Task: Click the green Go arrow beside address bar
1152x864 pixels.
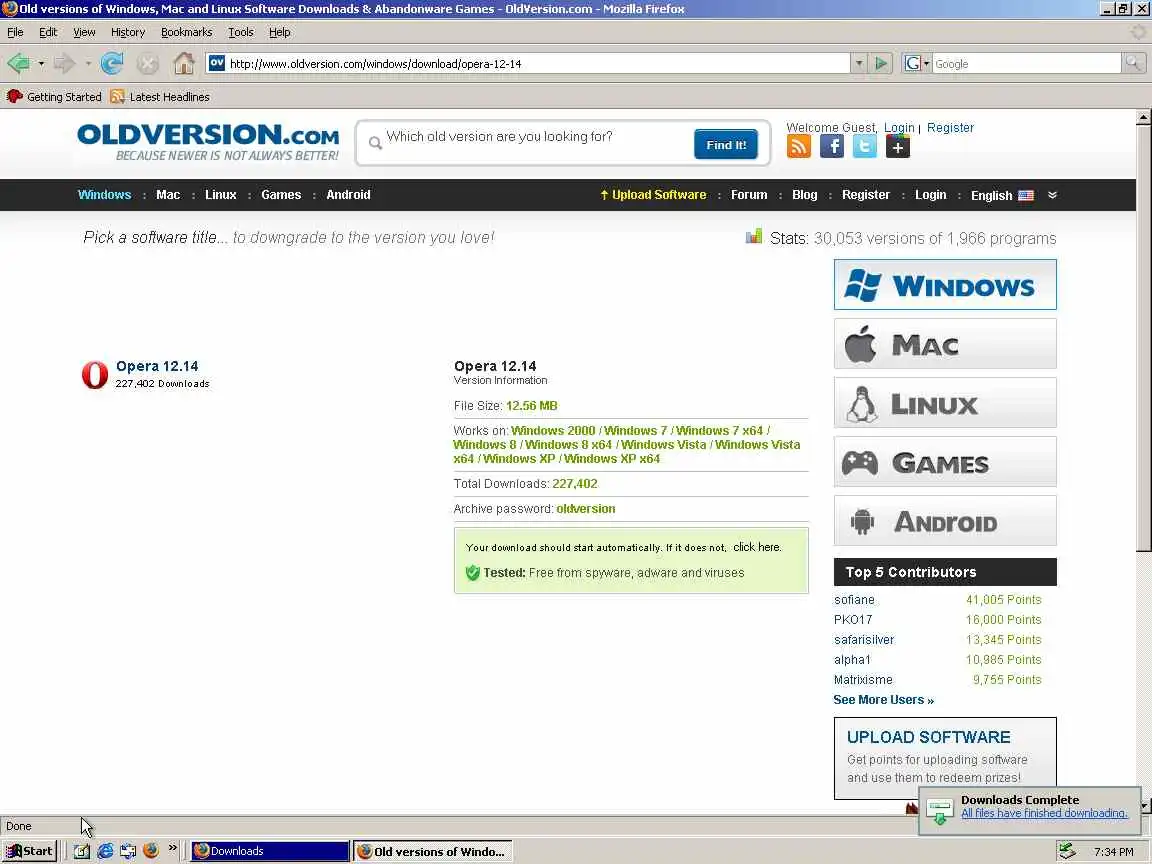Action: [x=880, y=63]
